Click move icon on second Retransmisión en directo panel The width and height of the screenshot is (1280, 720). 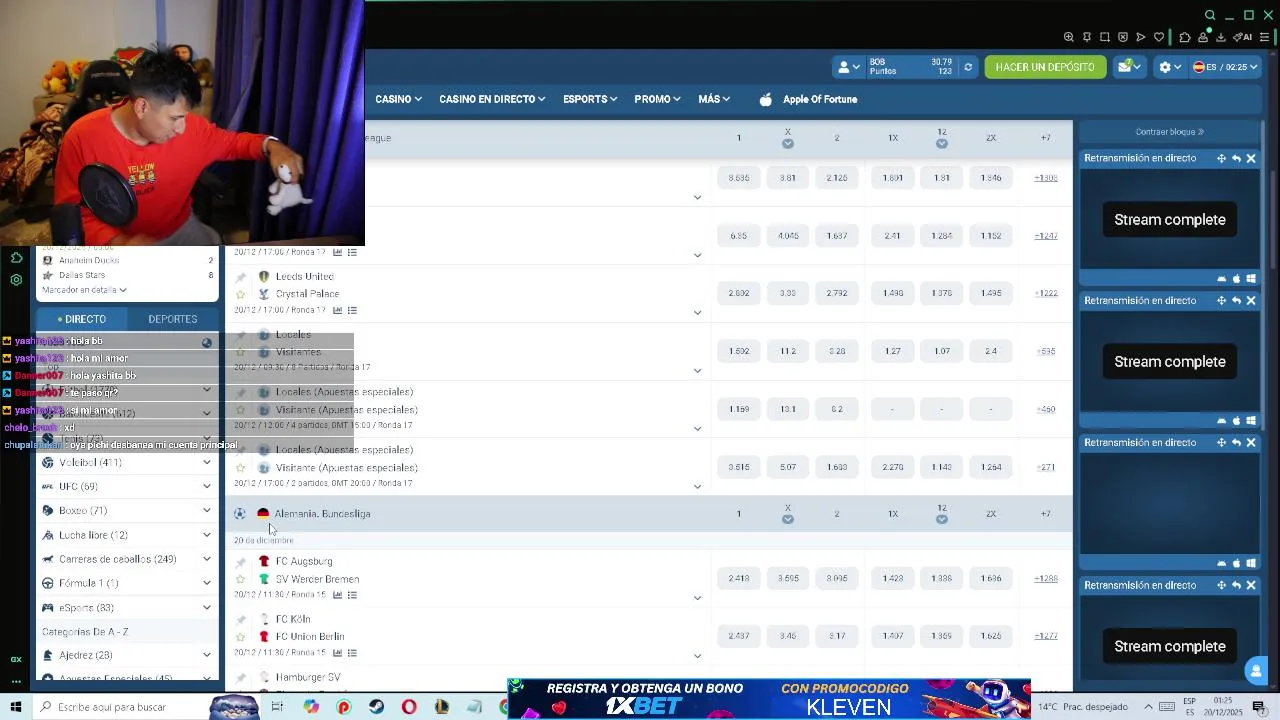coord(1221,300)
